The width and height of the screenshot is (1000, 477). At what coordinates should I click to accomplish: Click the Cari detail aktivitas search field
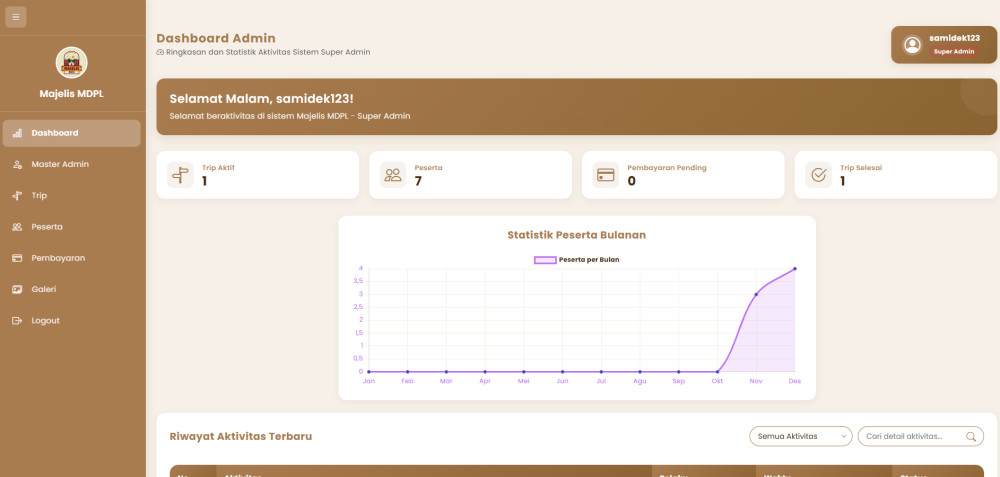pos(910,436)
